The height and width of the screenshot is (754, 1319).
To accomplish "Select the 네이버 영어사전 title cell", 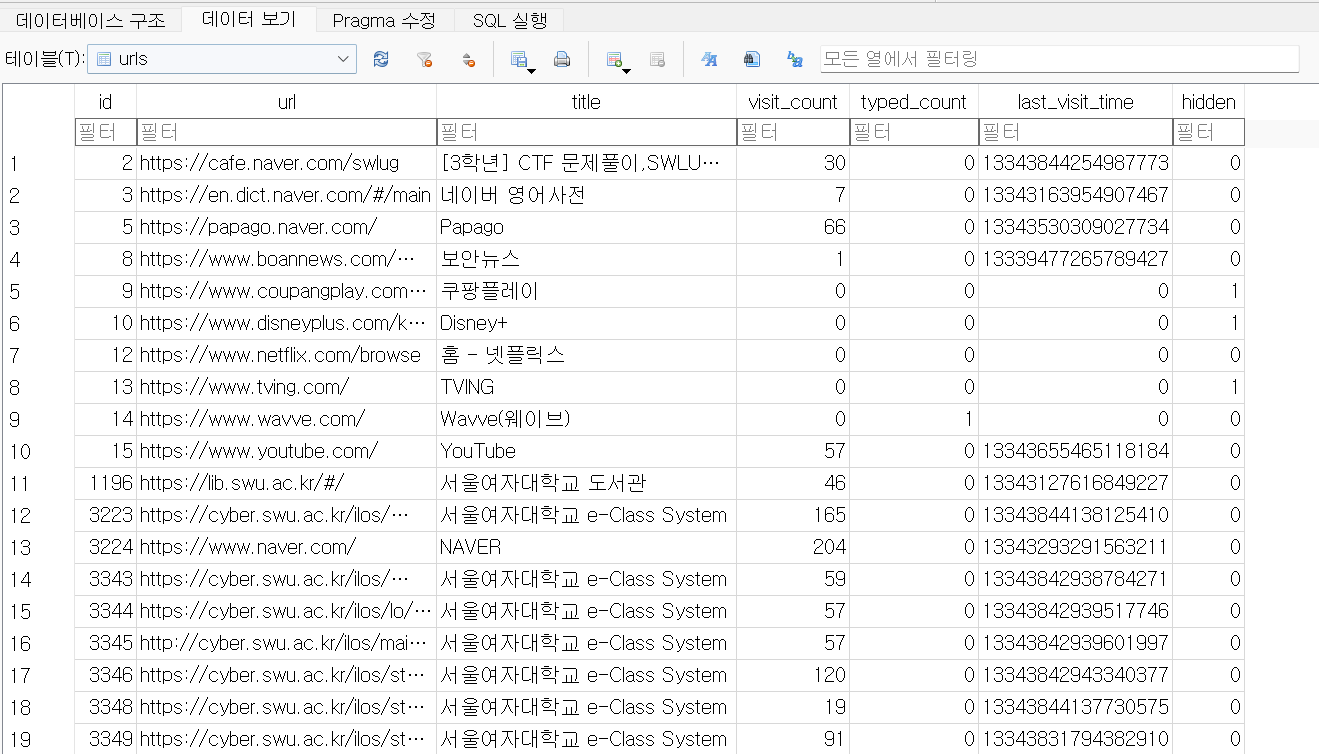I will [586, 195].
